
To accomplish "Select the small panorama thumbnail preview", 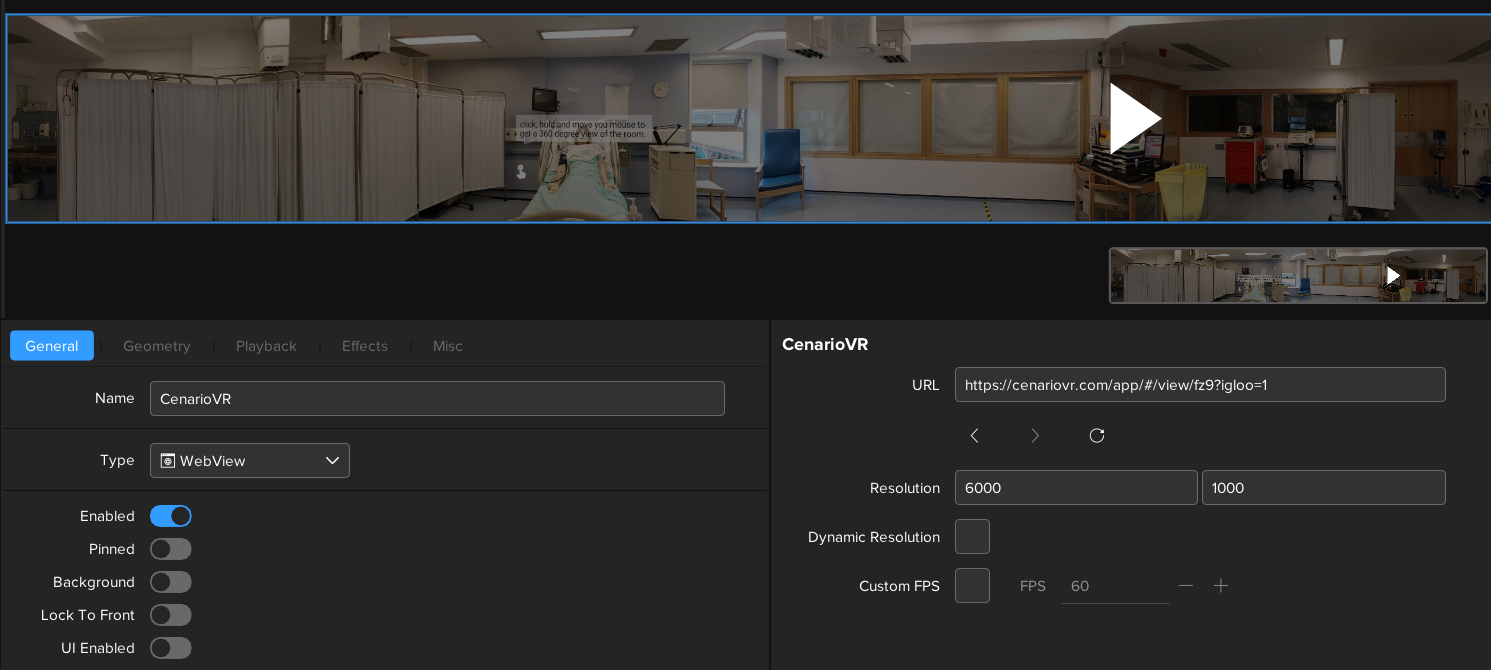I will click(1298, 275).
